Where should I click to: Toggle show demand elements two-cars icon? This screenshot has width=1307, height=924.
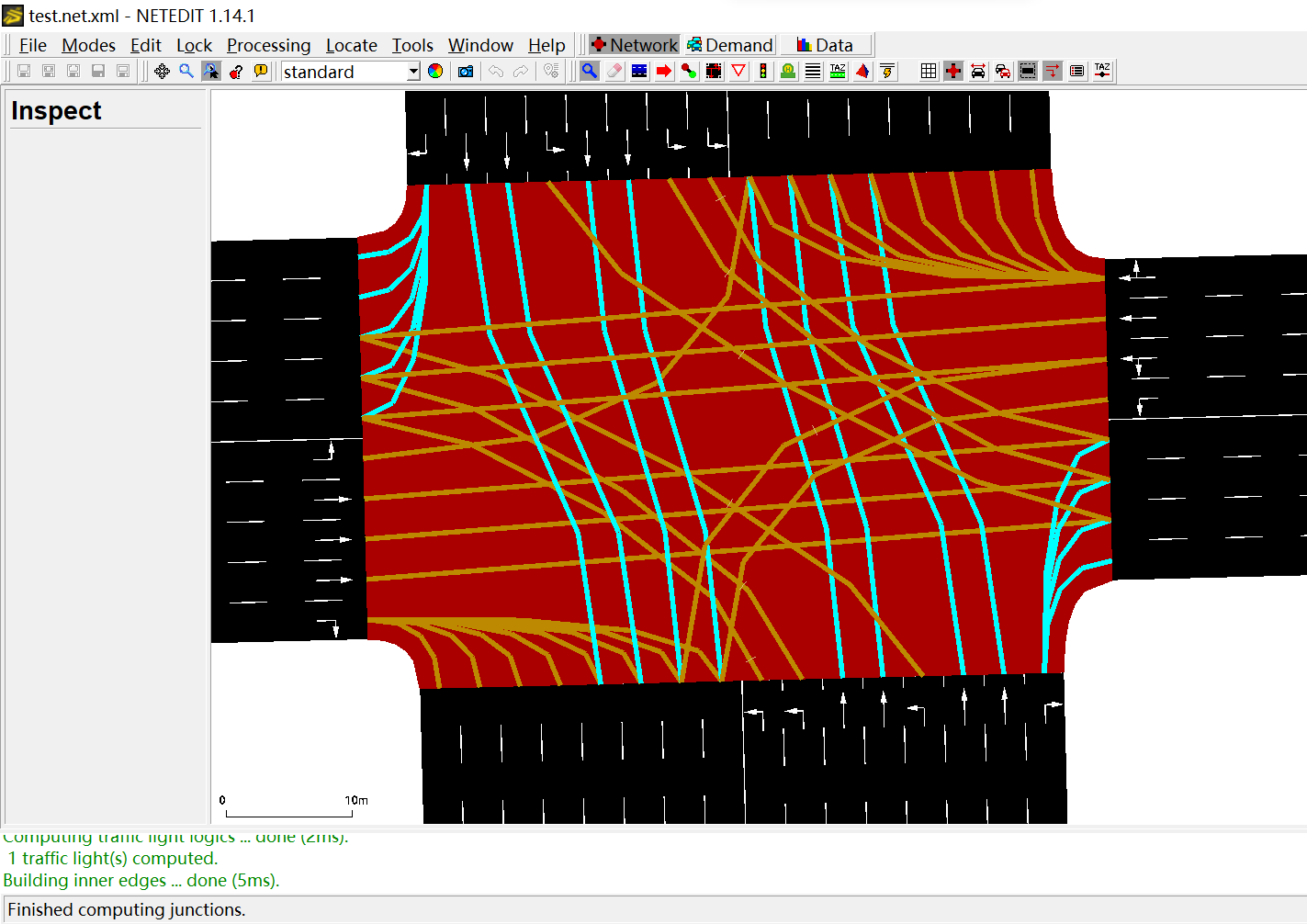1003,71
